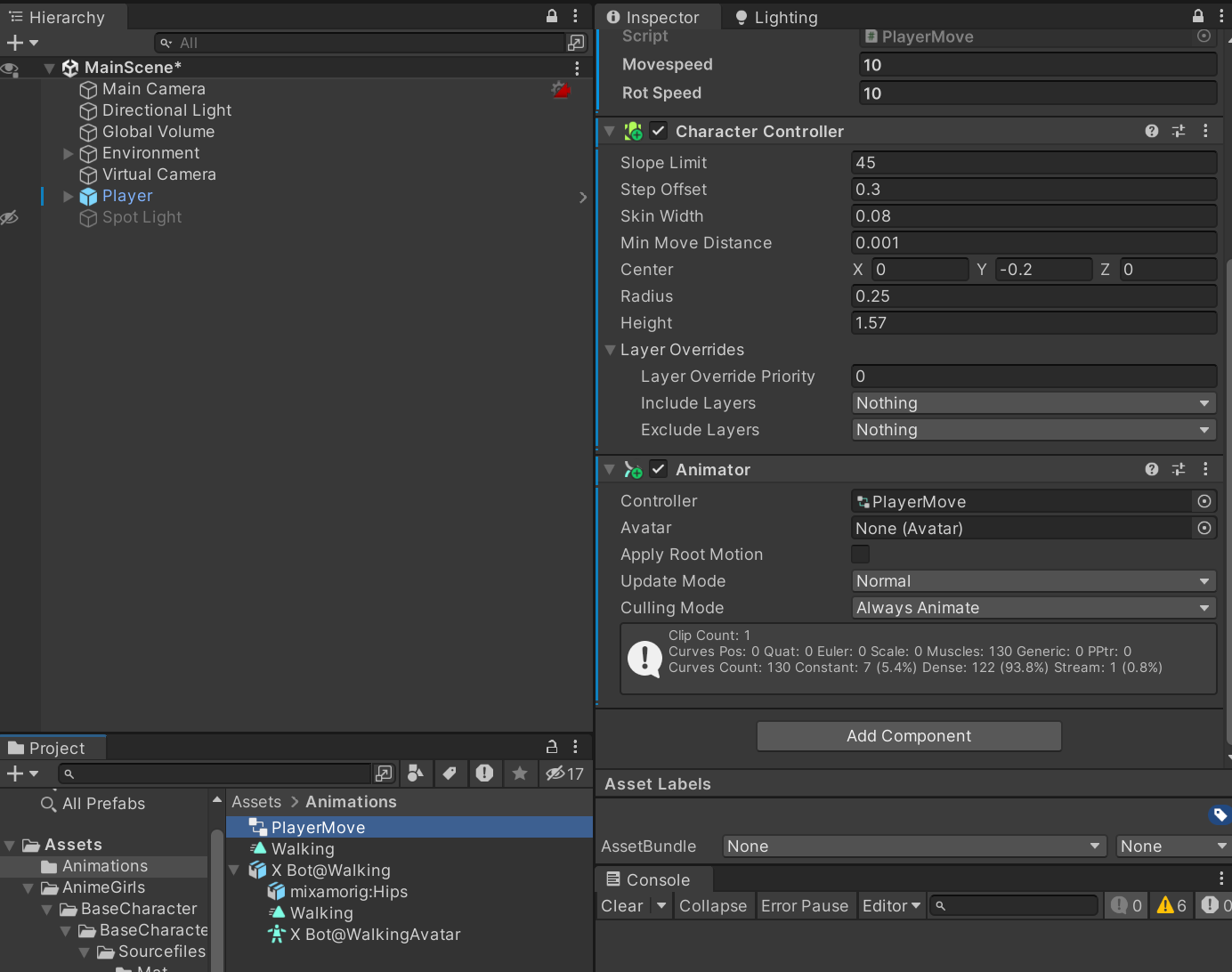Open Hierarchy search scene picker icon
1232x972 pixels.
coord(576,43)
